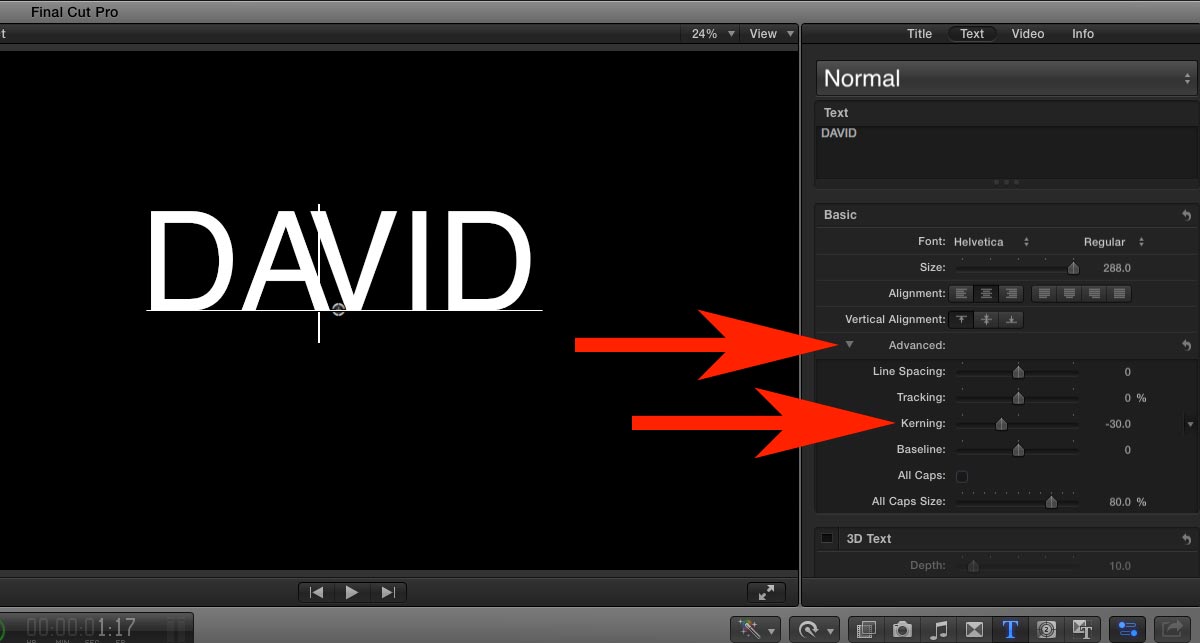Open the viewer View options dropdown
This screenshot has height=643, width=1200.
pyautogui.click(x=771, y=34)
